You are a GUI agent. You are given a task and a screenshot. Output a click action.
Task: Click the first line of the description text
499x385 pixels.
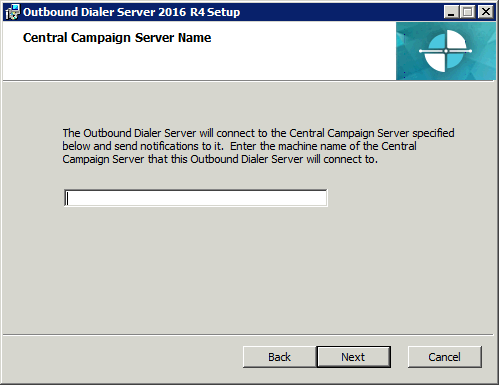(258, 133)
